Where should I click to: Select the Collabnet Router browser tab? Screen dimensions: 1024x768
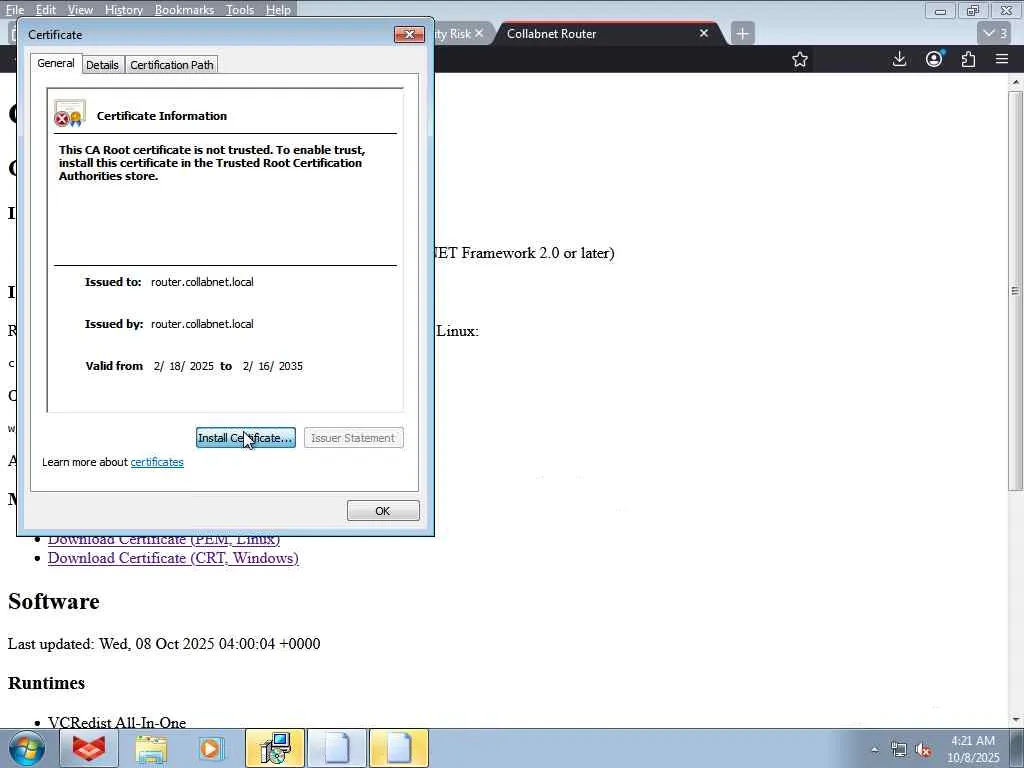[601, 33]
